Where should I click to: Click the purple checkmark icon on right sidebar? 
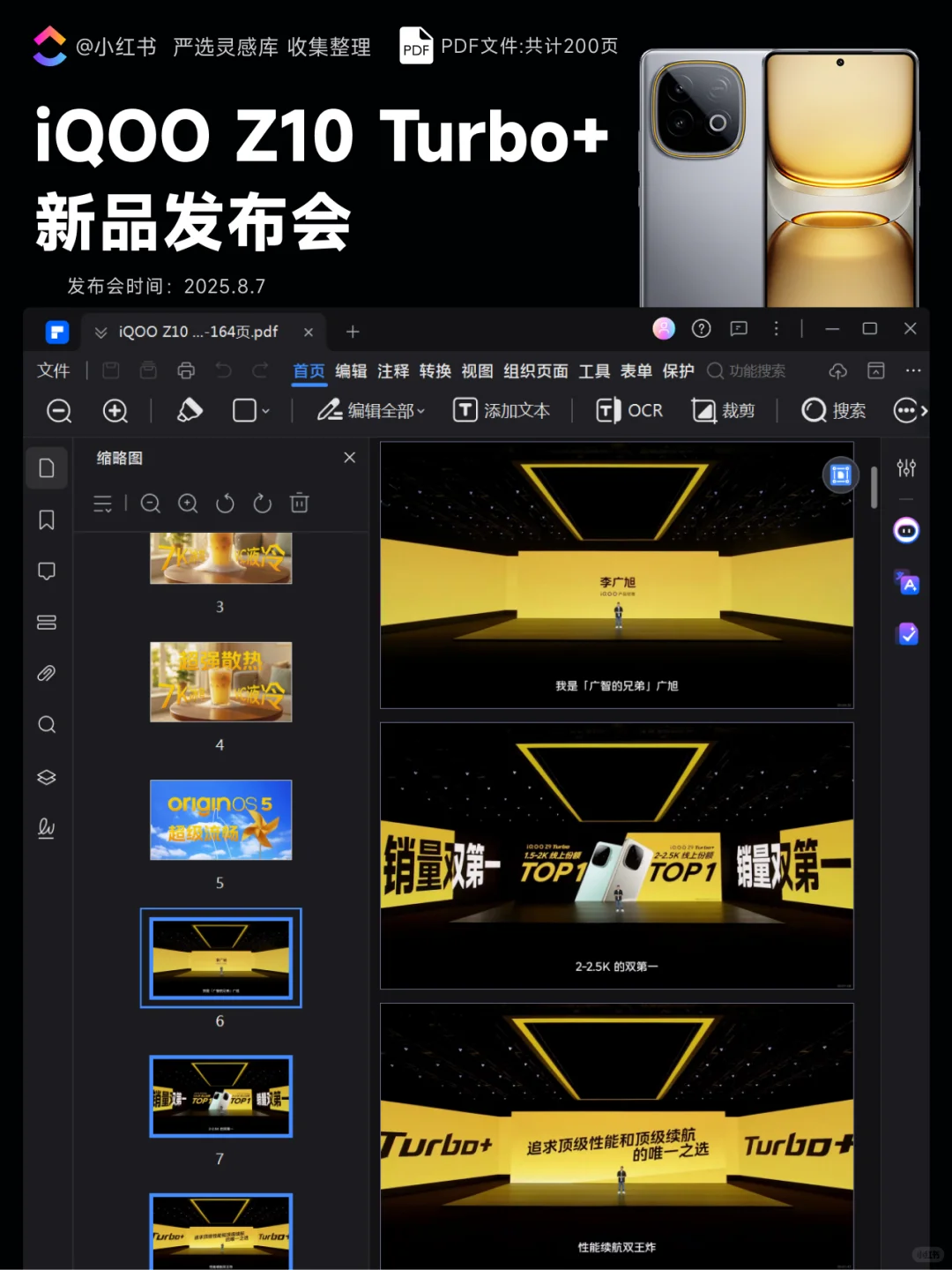[907, 633]
